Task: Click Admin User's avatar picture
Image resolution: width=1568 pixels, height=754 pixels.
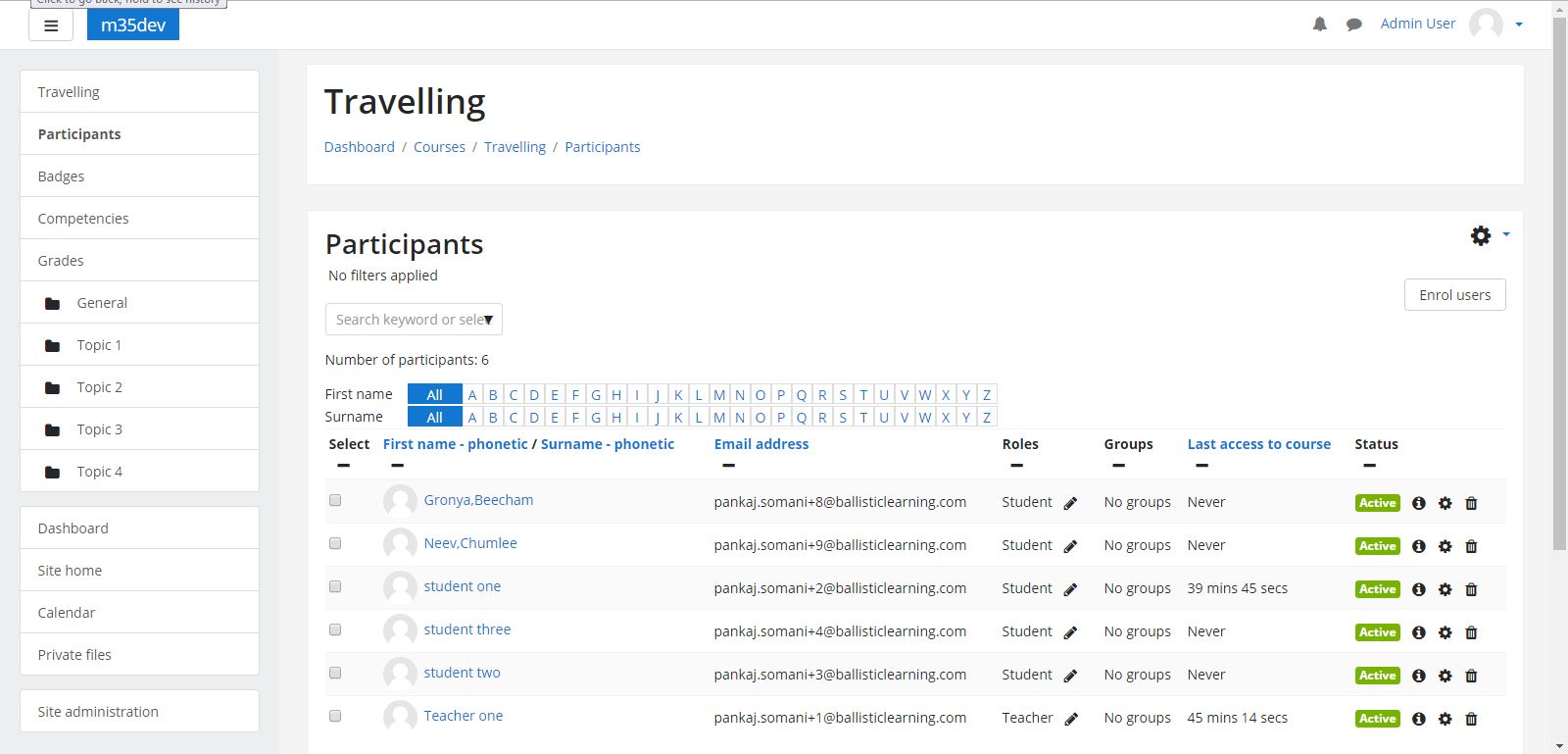Action: click(x=1486, y=25)
